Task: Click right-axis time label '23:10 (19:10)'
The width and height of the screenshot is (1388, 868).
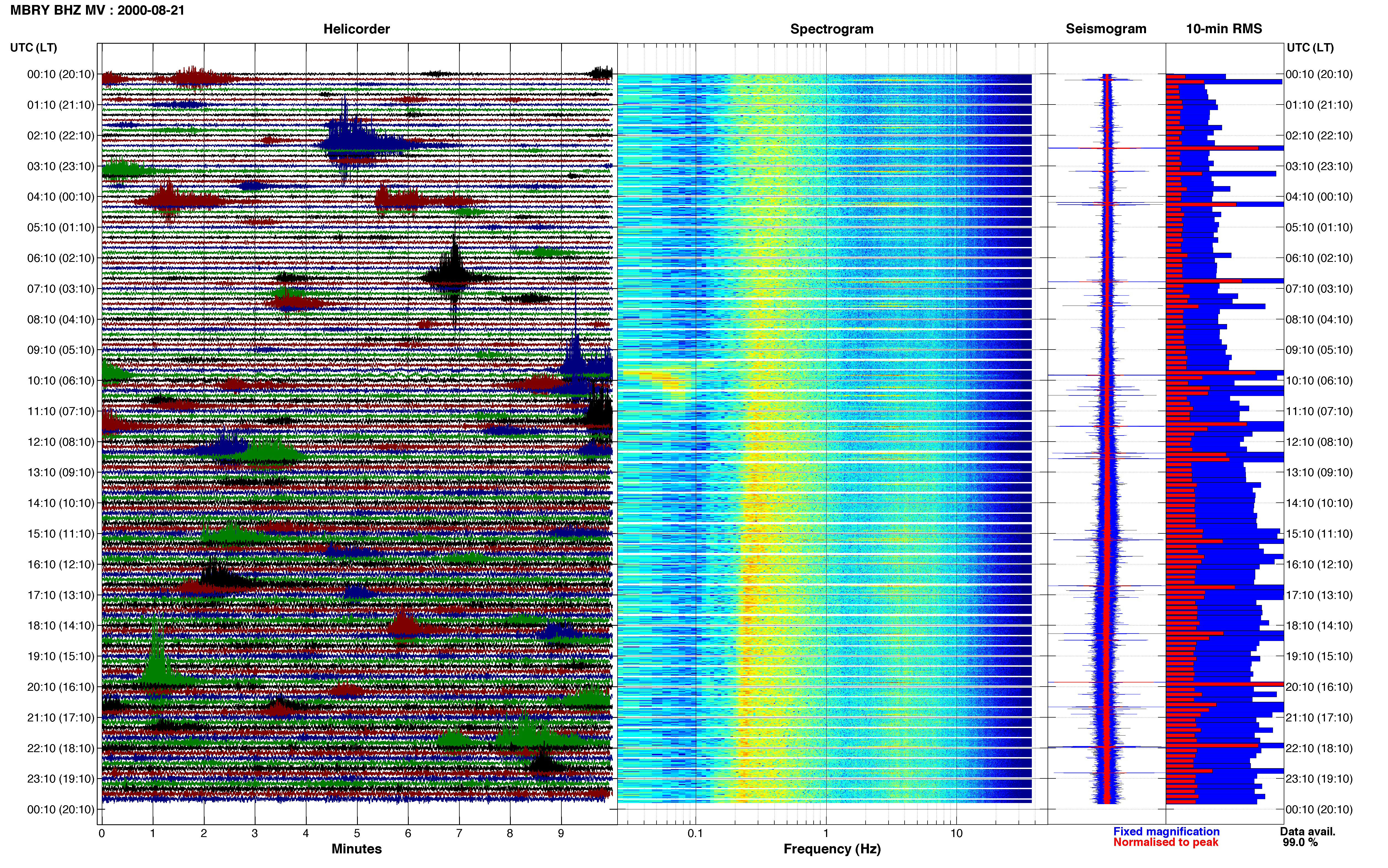Action: coord(1319,778)
